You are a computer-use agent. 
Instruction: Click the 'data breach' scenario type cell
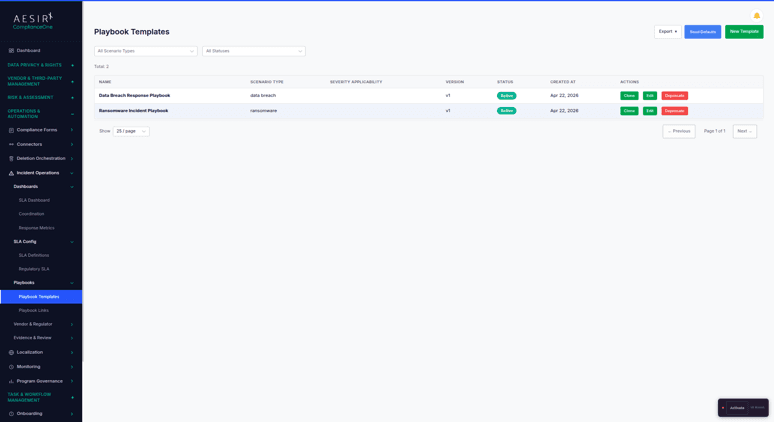(263, 96)
